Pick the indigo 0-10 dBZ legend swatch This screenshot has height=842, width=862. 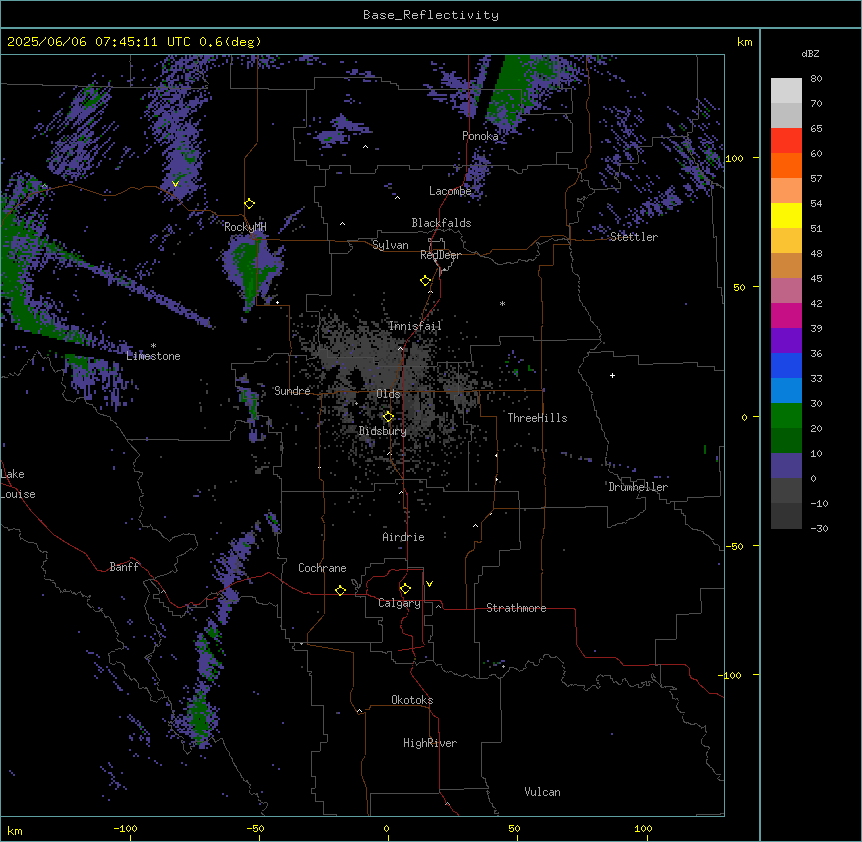[x=786, y=466]
